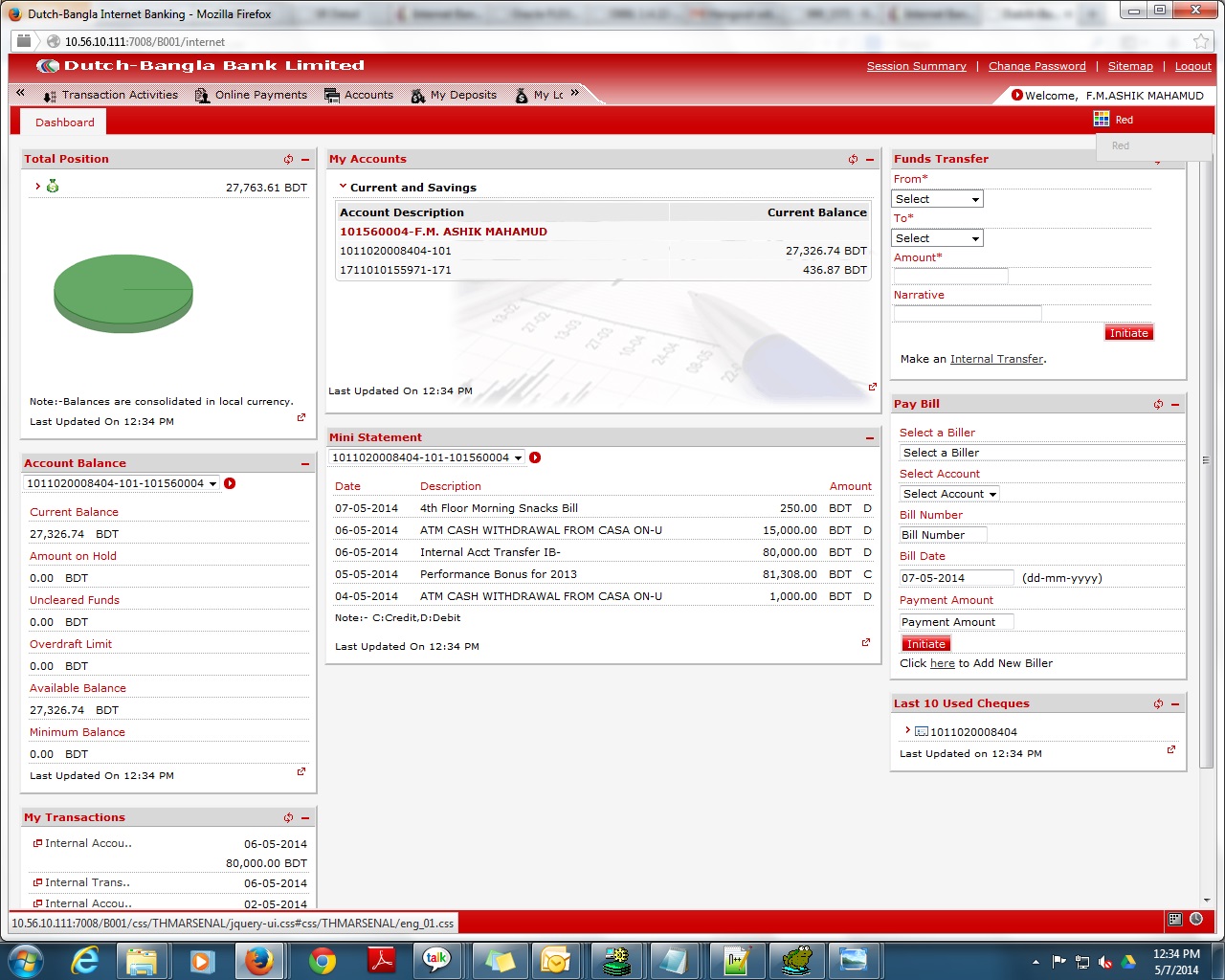Screen dimensions: 1225x980
Task: Click 'here' to add new biller
Action: 943,663
